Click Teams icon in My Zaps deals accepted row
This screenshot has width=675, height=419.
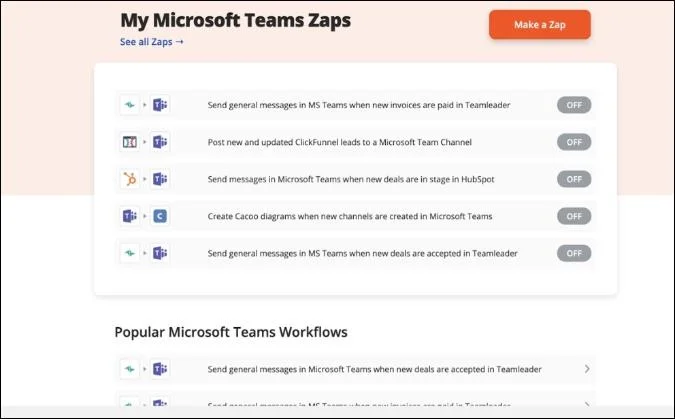pyautogui.click(x=160, y=253)
